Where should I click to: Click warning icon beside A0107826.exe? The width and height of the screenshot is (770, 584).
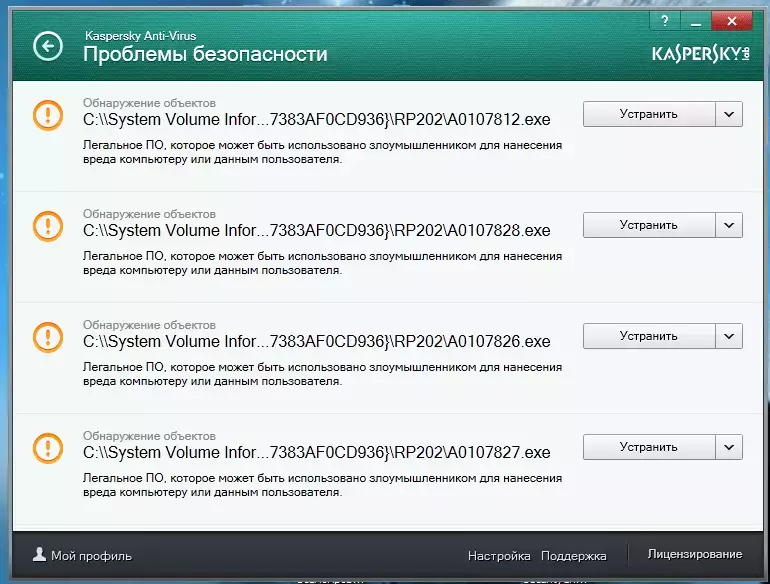[48, 337]
